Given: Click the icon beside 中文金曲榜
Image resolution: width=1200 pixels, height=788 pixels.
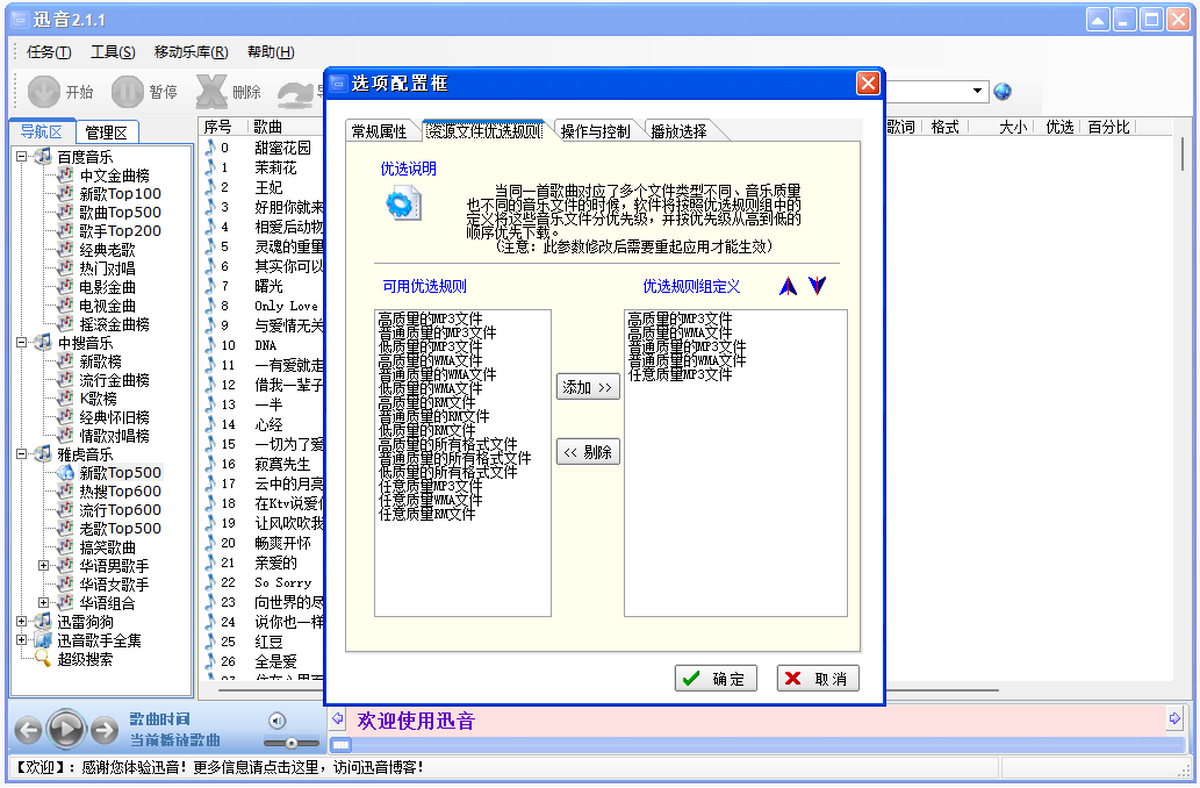Looking at the screenshot, I should [x=65, y=175].
